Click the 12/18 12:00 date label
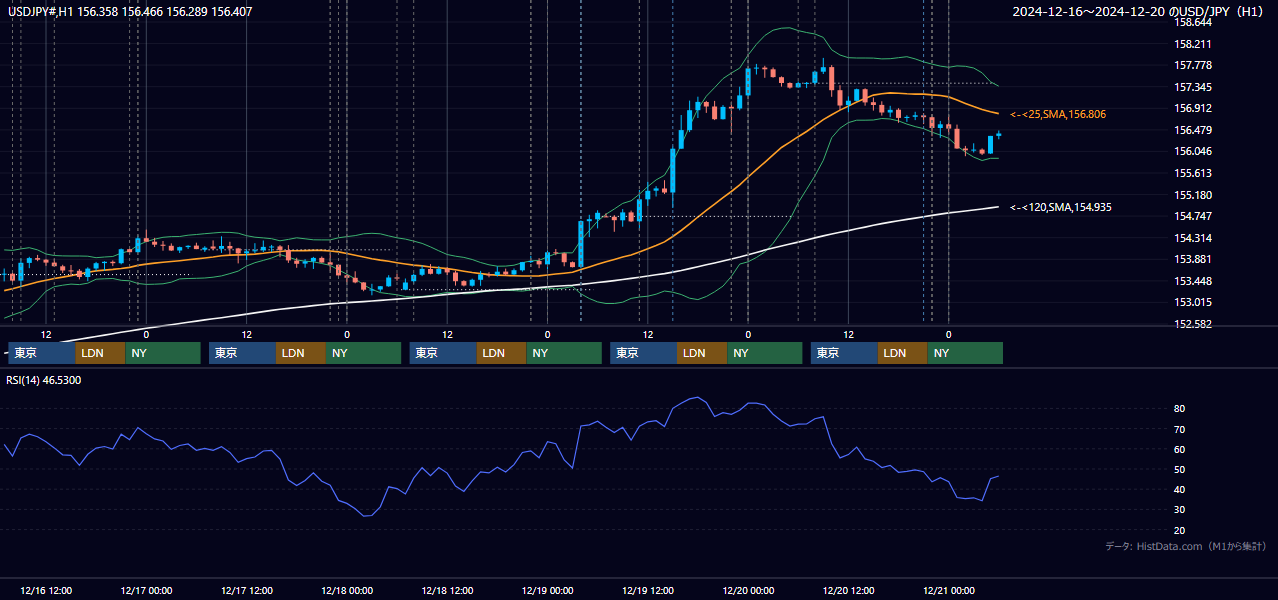Viewport: 1278px width, 600px height. coord(447,590)
